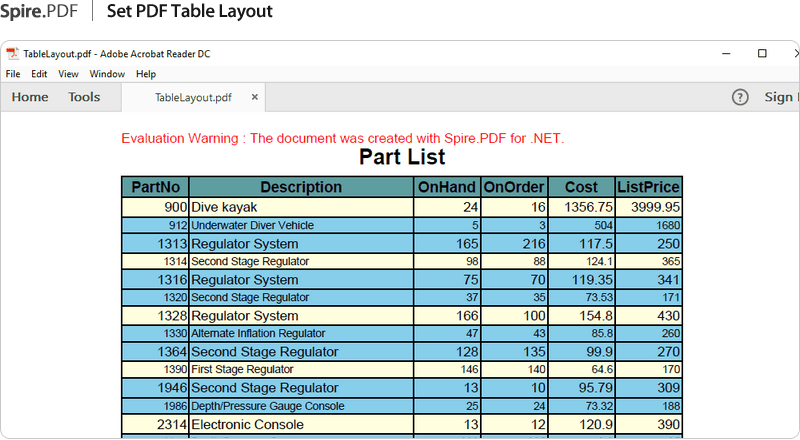Click the 119.35 cost value
800x440 pixels.
(x=592, y=280)
